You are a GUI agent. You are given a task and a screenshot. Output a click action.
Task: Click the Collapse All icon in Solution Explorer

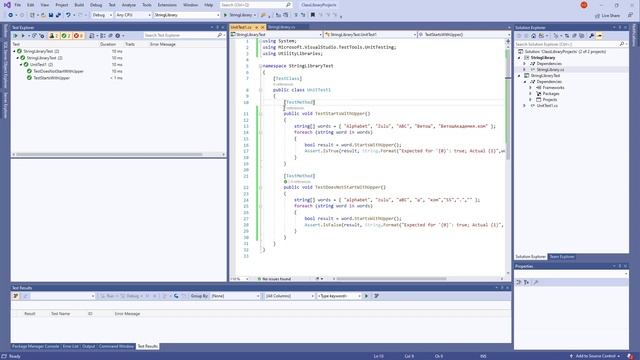click(x=574, y=36)
